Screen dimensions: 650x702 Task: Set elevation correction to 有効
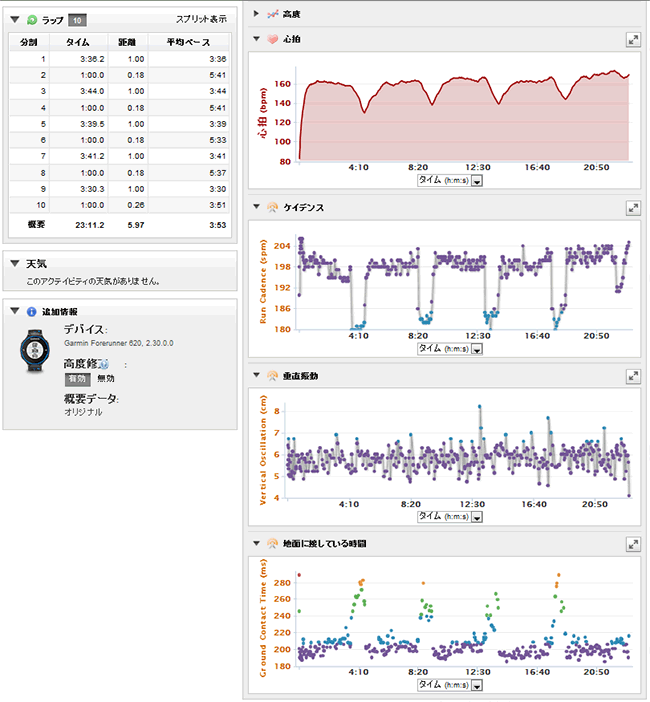77,379
